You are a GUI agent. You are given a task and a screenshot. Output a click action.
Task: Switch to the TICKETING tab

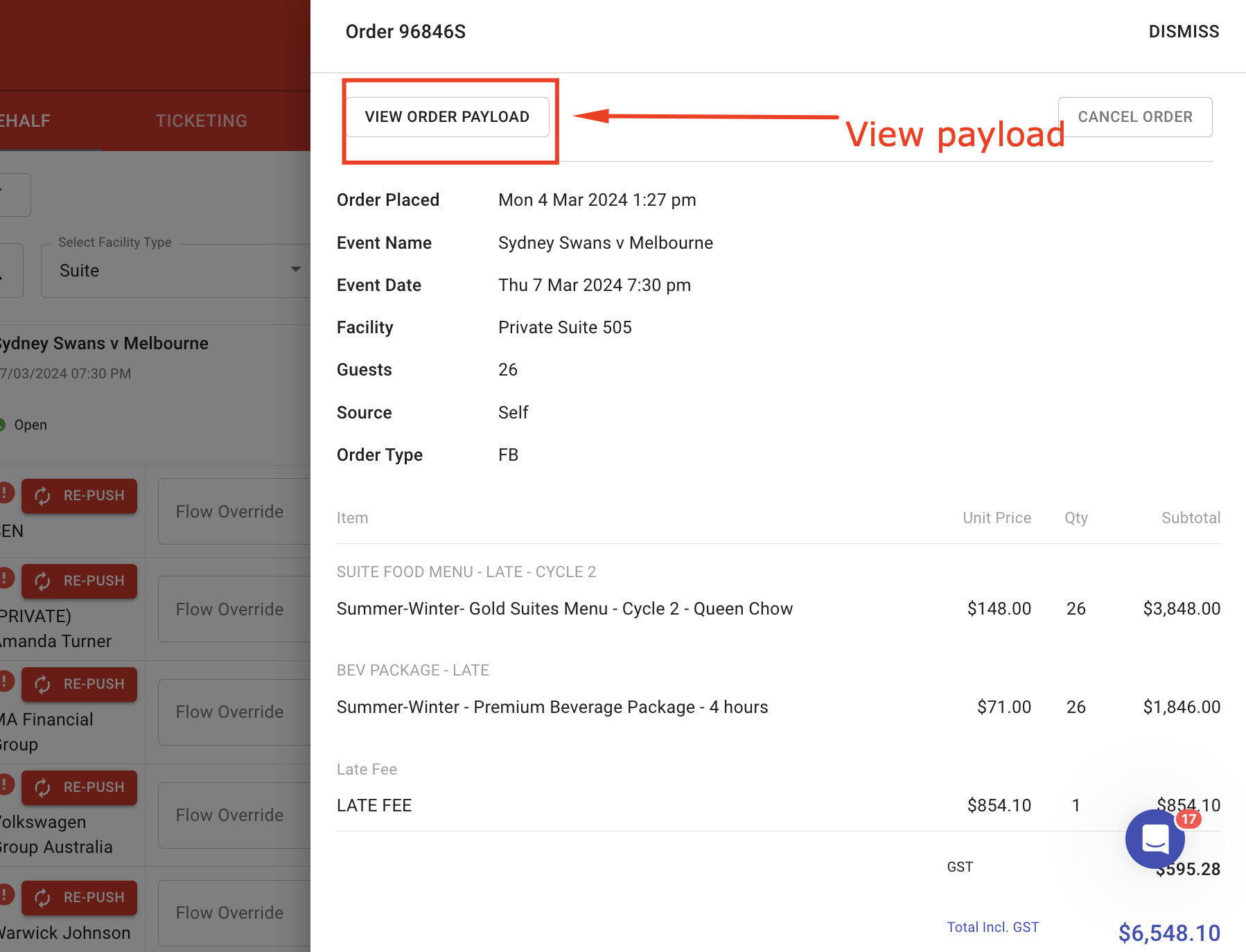tap(201, 121)
